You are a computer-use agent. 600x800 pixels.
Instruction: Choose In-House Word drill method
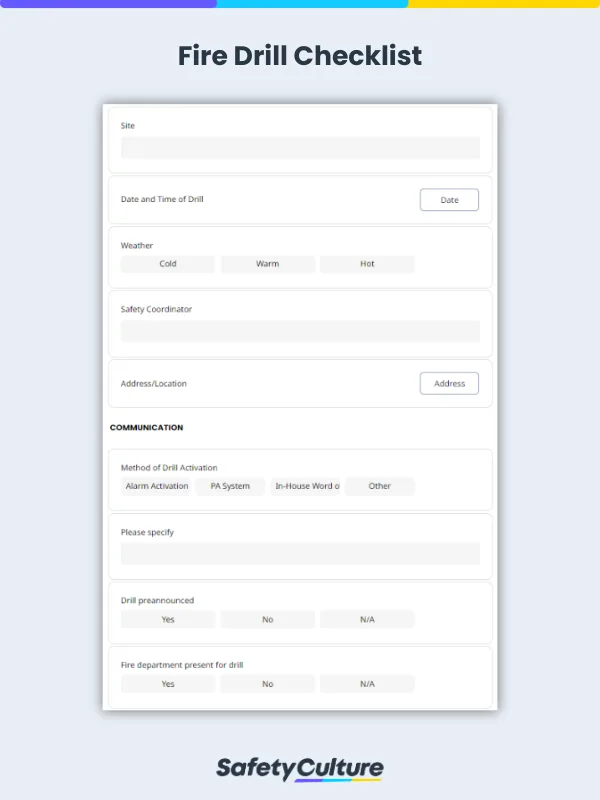pos(306,486)
